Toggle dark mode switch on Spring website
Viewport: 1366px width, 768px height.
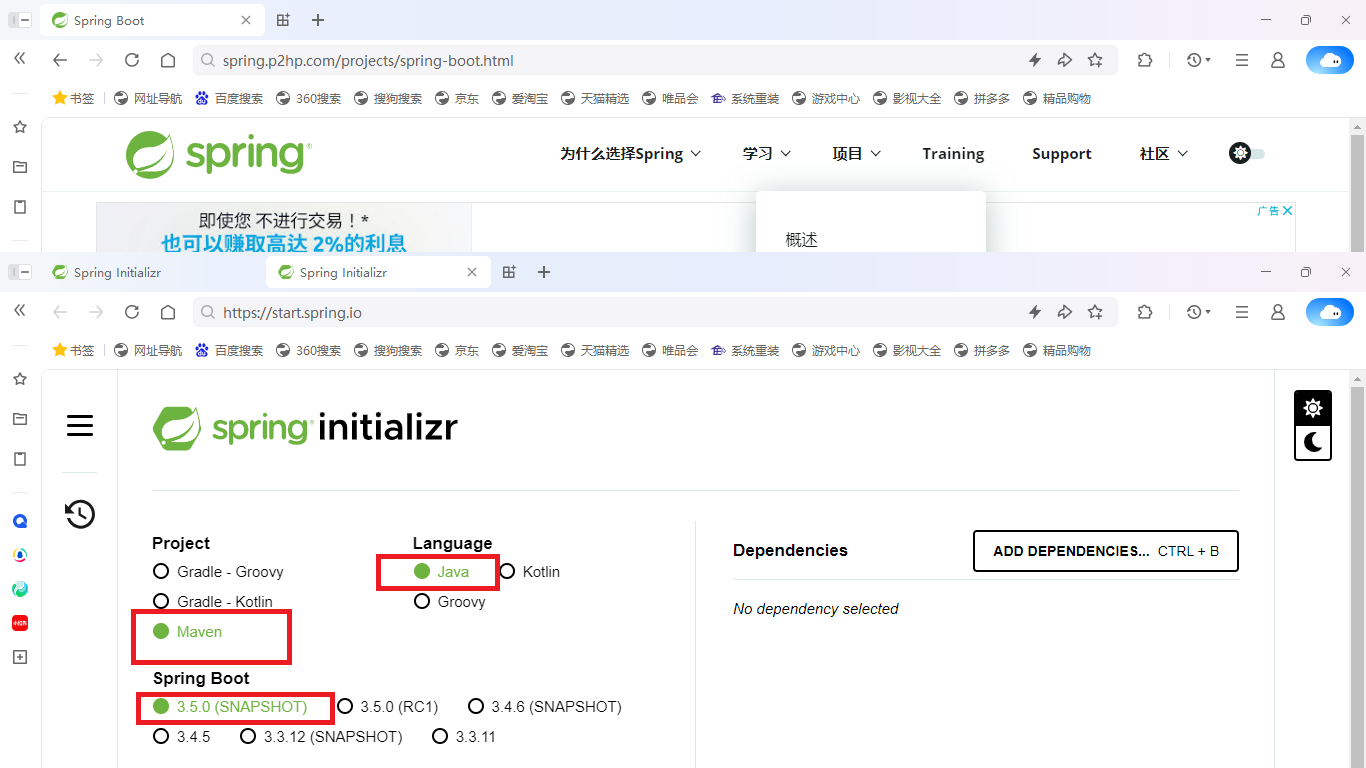coord(1247,153)
